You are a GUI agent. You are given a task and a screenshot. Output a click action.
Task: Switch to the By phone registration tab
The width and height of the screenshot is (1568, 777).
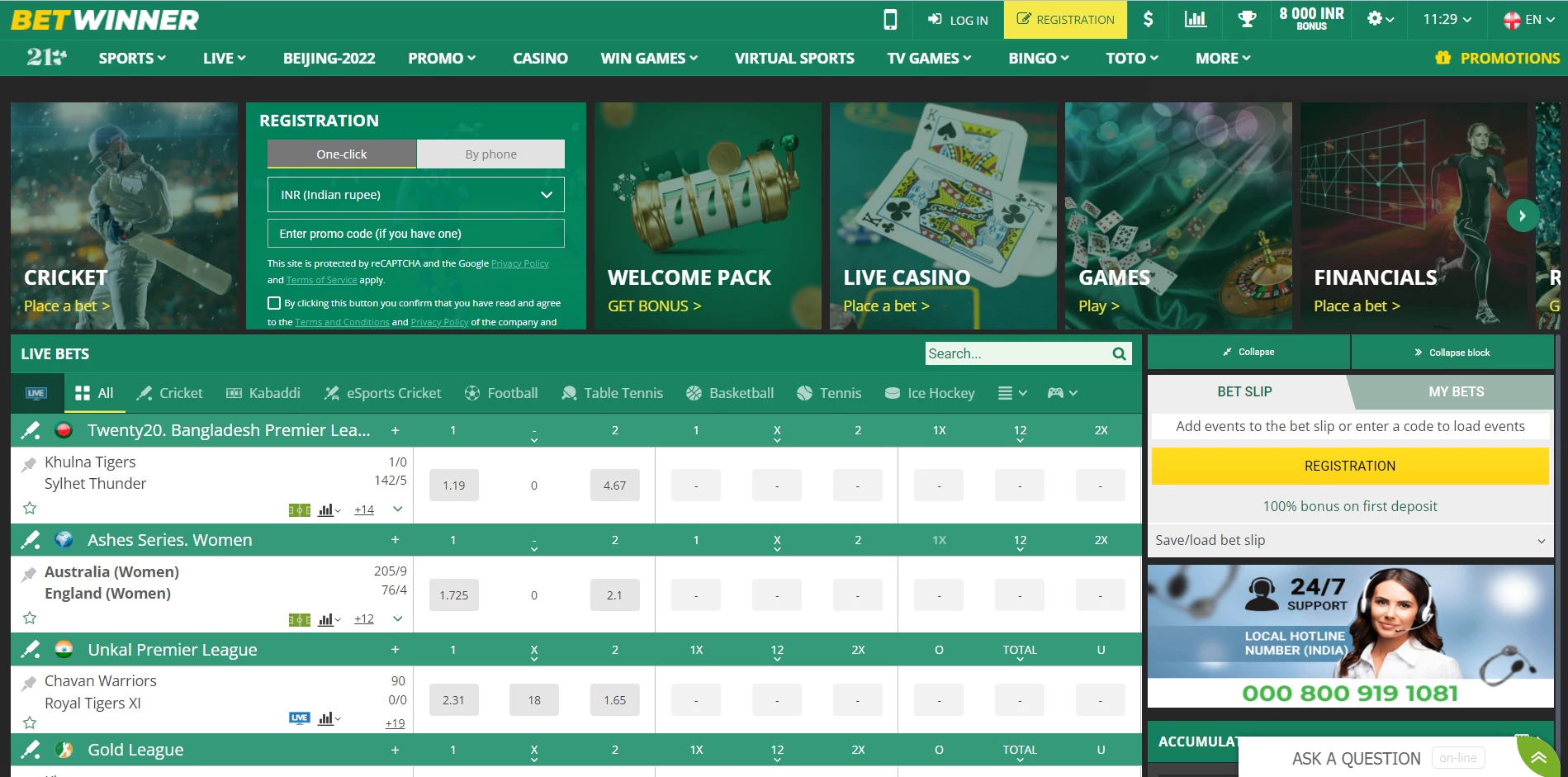coord(490,154)
